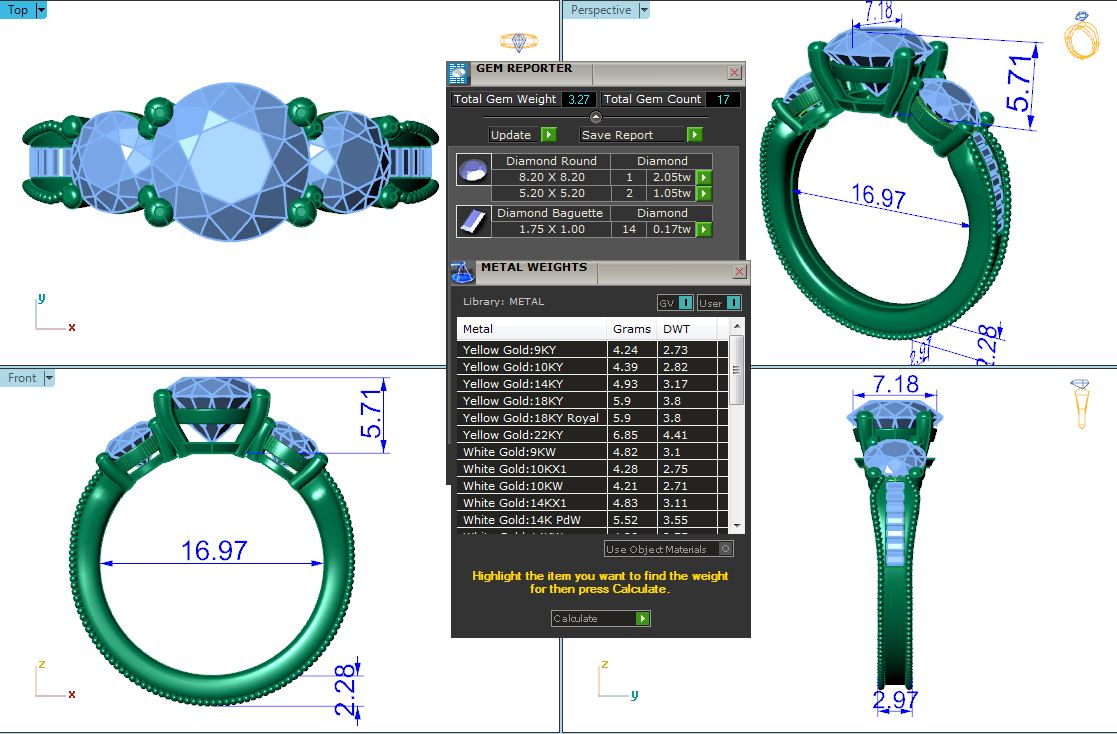The width and height of the screenshot is (1117, 734).
Task: Click the Metal Weights scale icon
Action: click(x=463, y=272)
